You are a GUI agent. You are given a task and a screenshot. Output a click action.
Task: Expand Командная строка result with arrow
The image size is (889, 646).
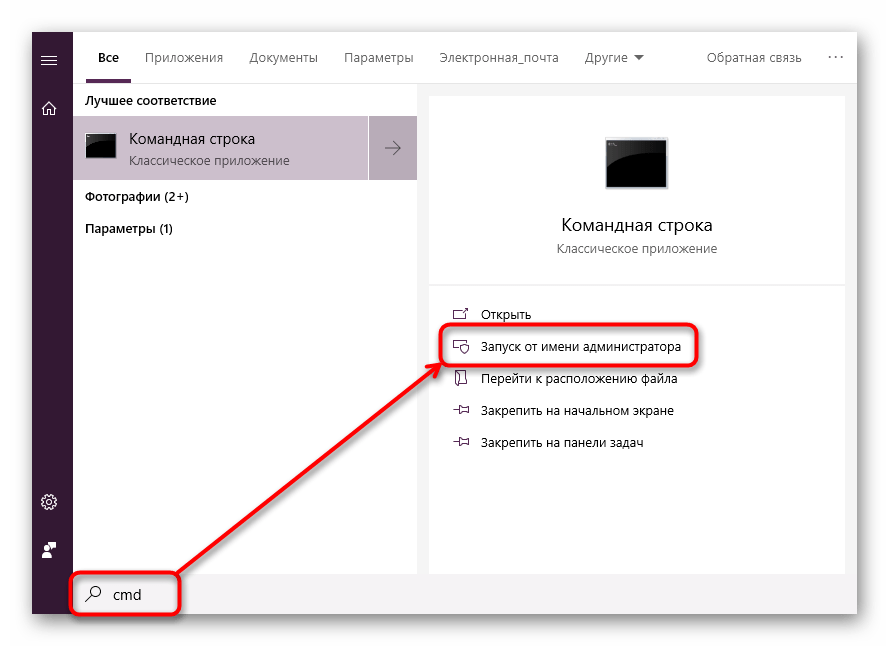pos(393,148)
